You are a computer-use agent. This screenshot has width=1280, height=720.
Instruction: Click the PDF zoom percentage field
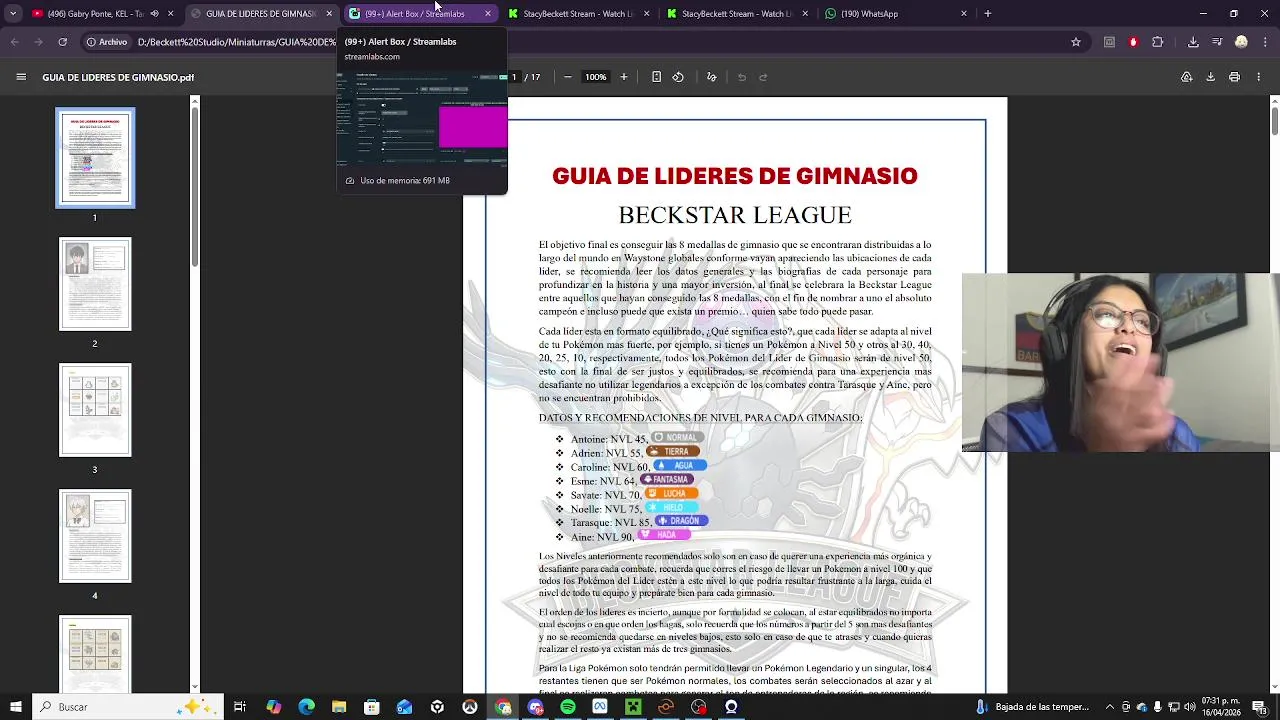(x=596, y=77)
